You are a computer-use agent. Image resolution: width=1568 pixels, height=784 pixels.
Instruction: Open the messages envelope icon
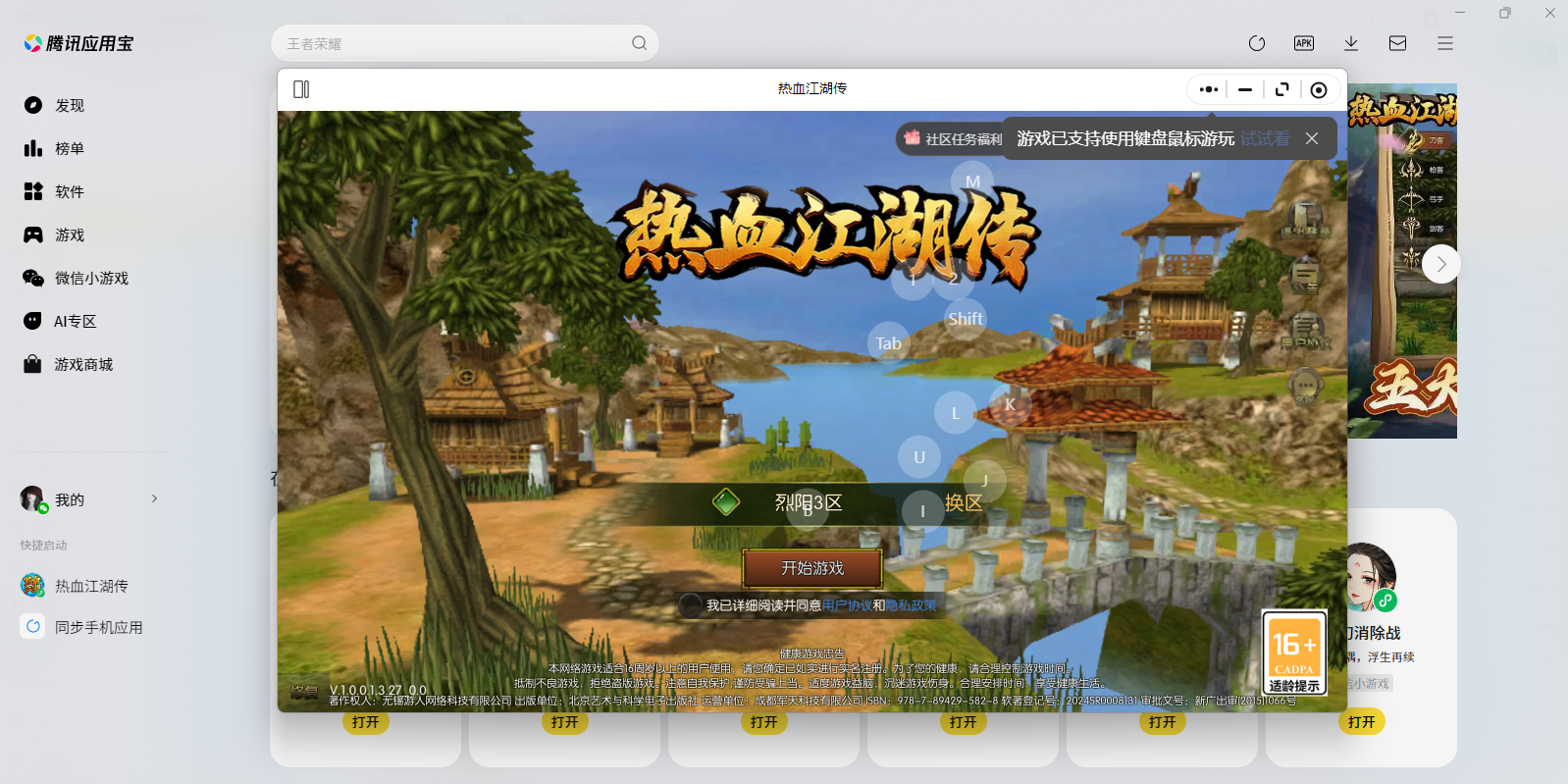[x=1398, y=43]
